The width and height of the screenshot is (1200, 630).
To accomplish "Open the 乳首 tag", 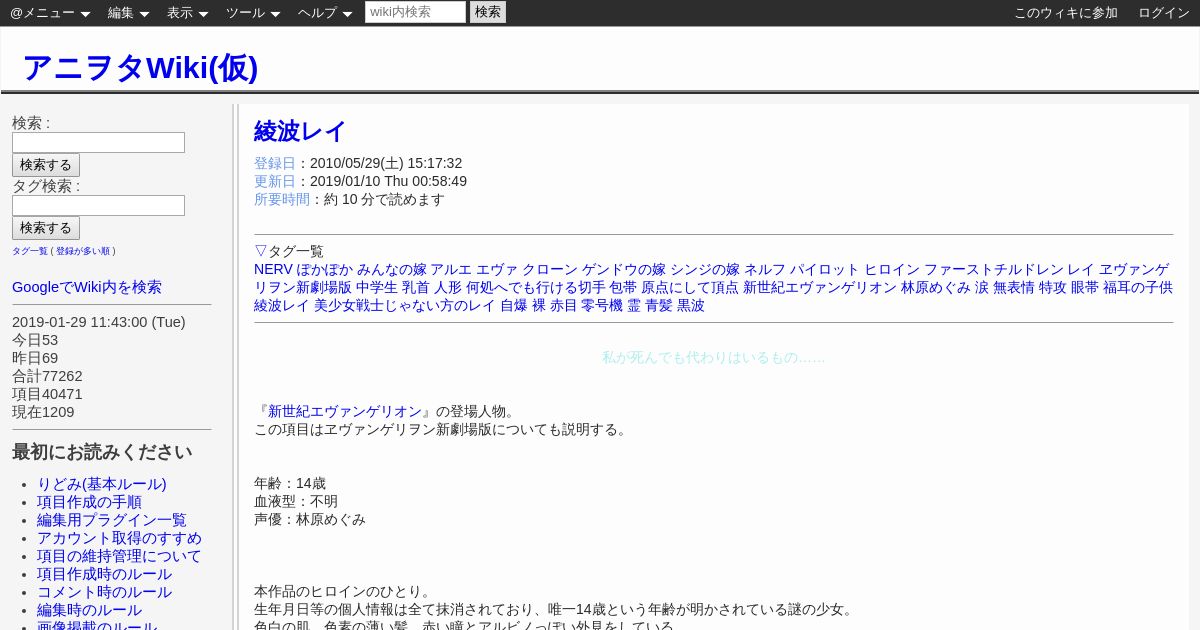I will pos(416,287).
